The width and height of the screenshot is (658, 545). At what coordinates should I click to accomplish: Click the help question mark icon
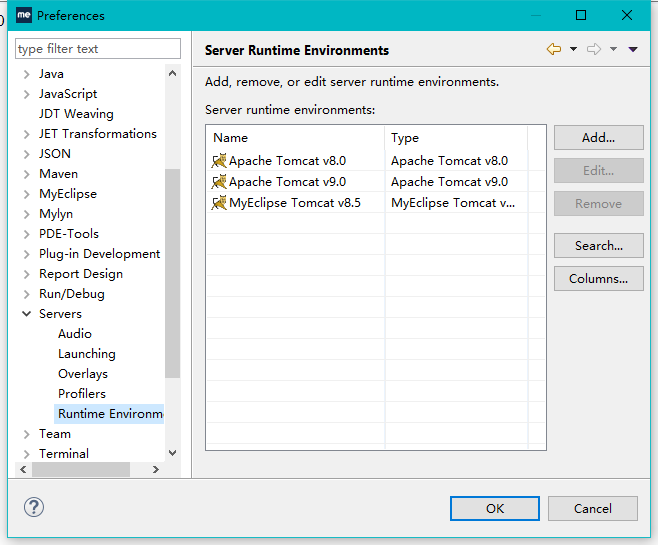tap(34, 507)
